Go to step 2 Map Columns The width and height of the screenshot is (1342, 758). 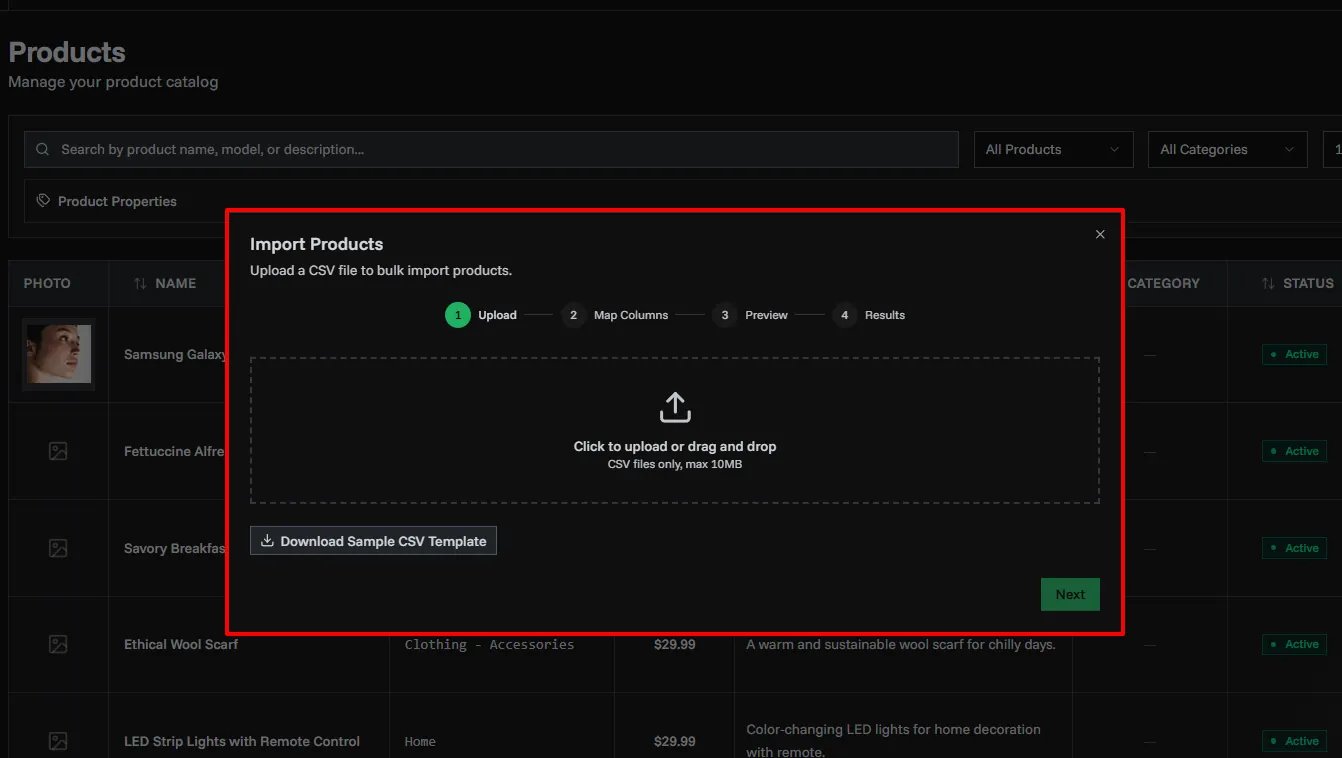coord(573,315)
